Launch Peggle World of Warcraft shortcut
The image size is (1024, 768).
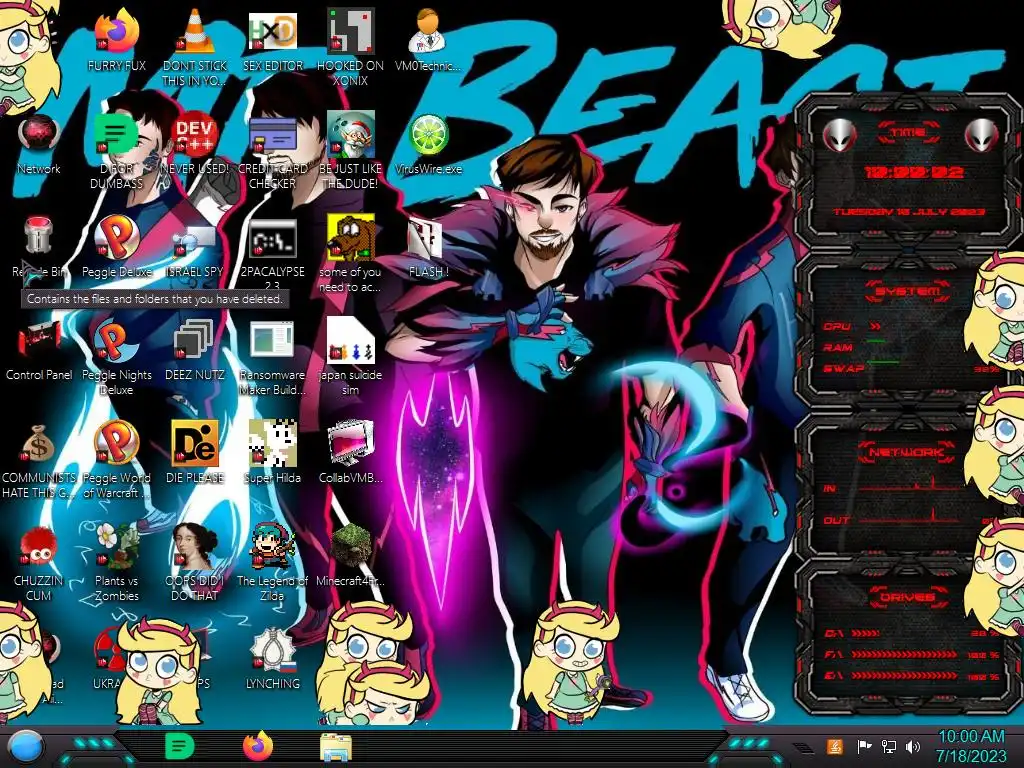117,445
